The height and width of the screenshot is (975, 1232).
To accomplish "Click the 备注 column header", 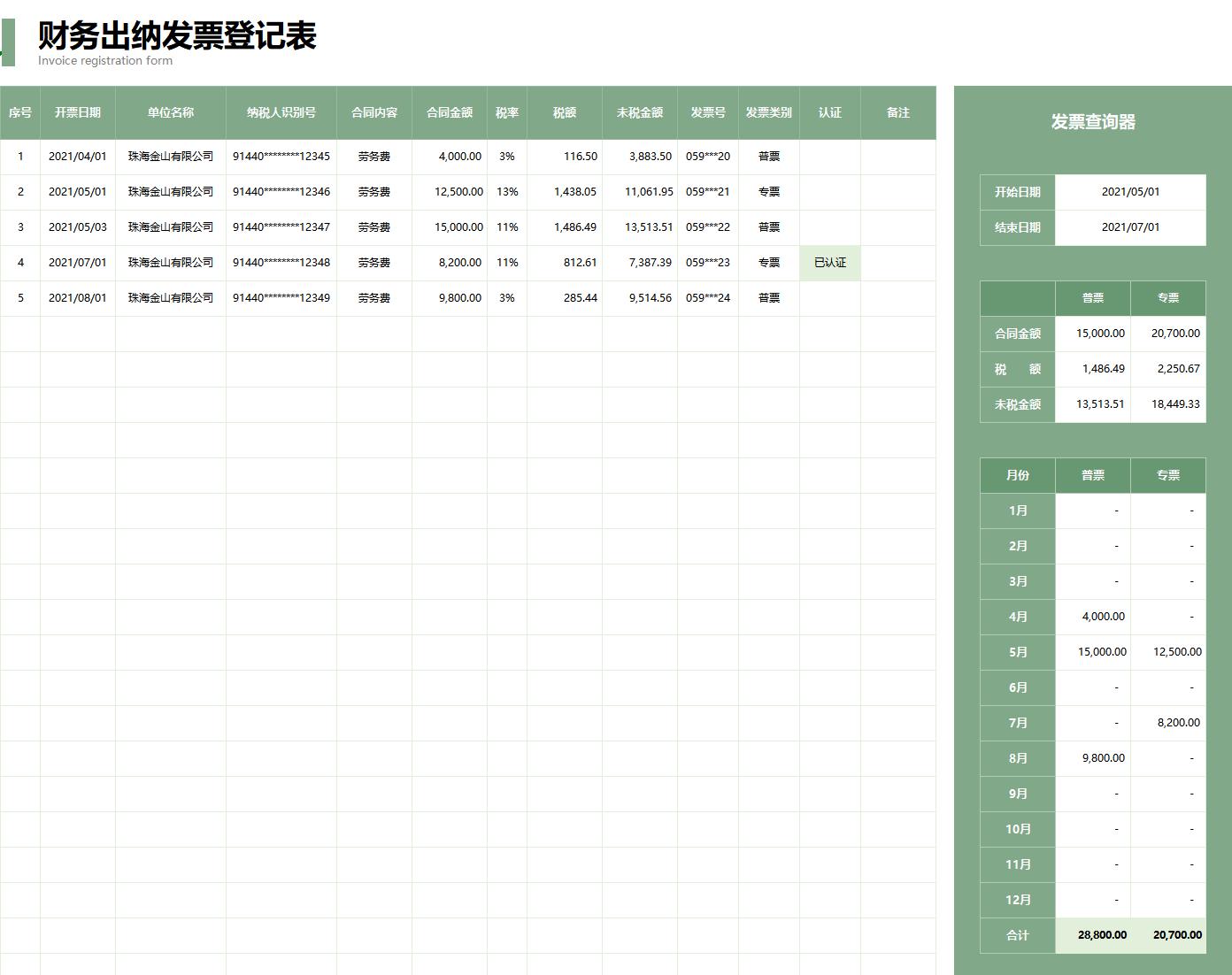I will pos(897,112).
